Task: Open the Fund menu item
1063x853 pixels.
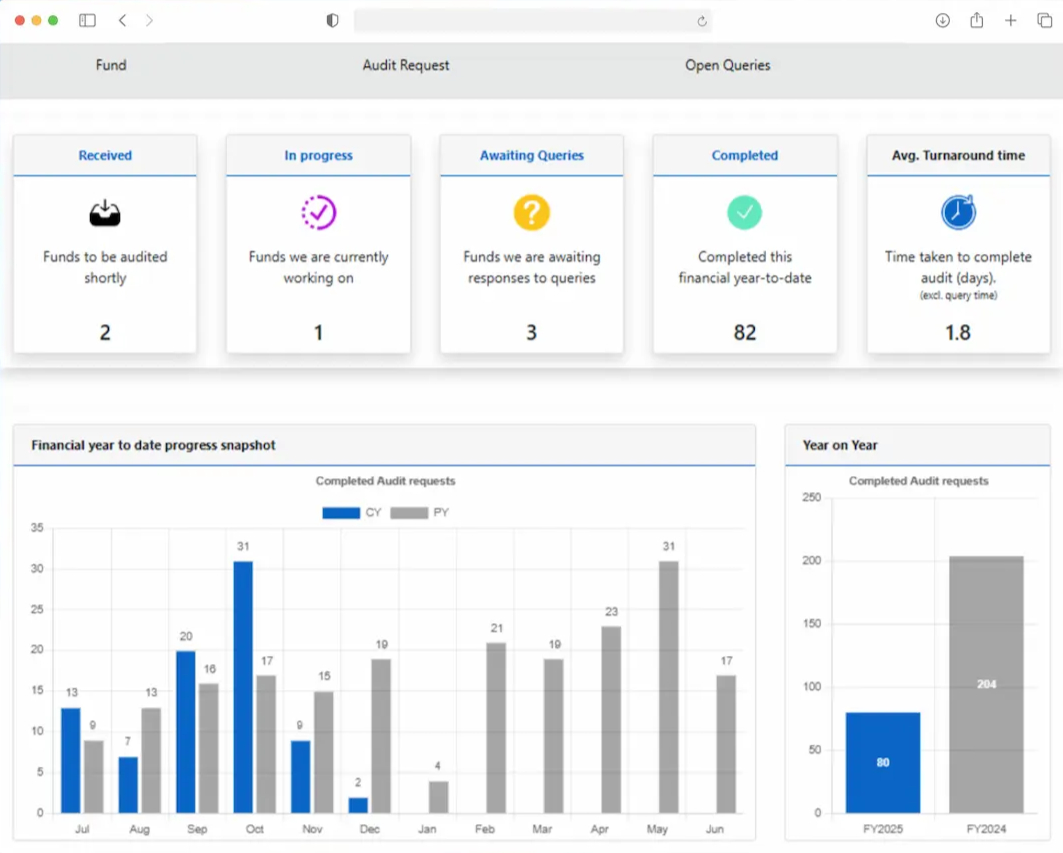Action: [111, 65]
